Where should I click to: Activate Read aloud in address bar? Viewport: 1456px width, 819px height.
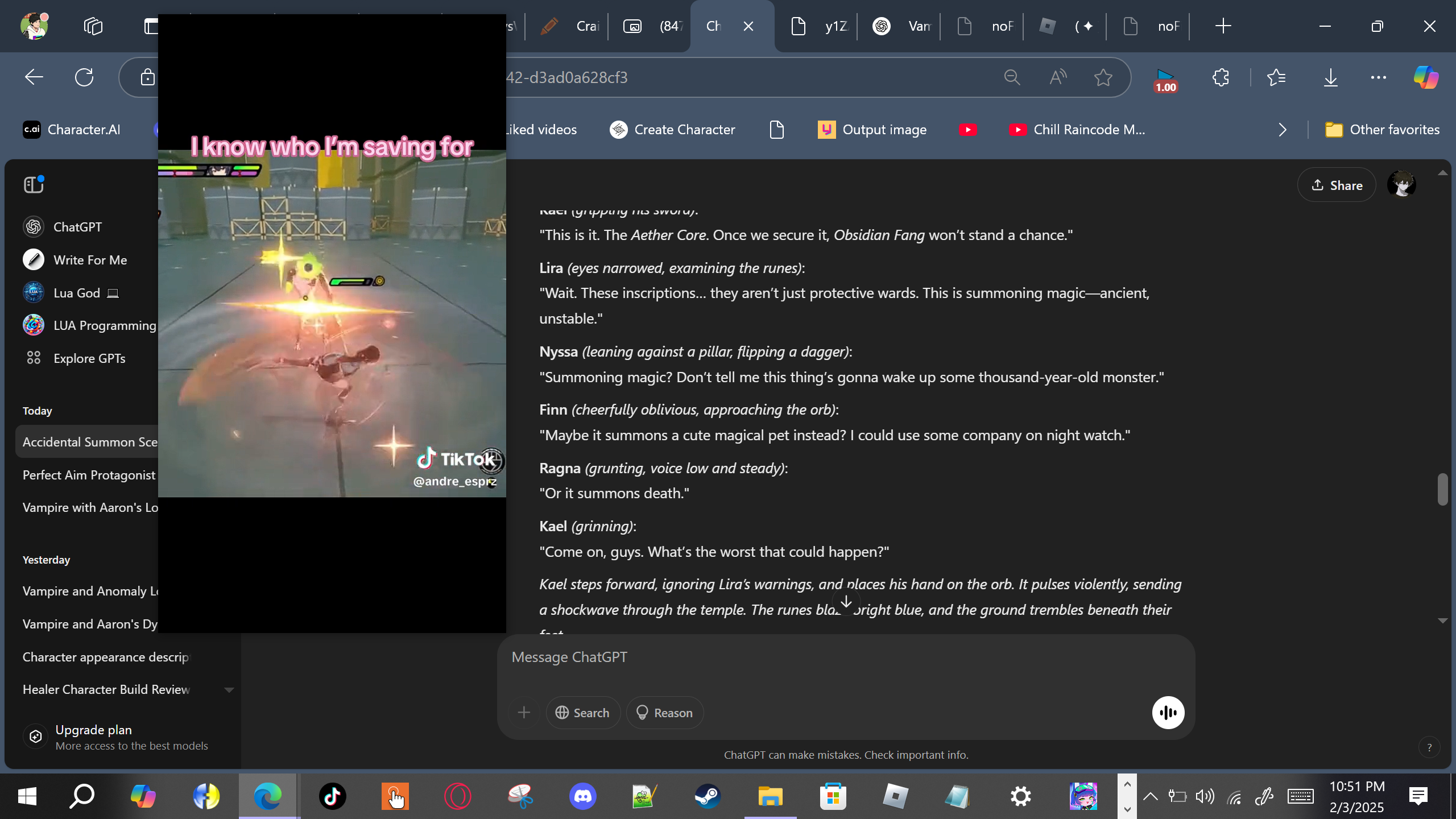click(x=1058, y=77)
